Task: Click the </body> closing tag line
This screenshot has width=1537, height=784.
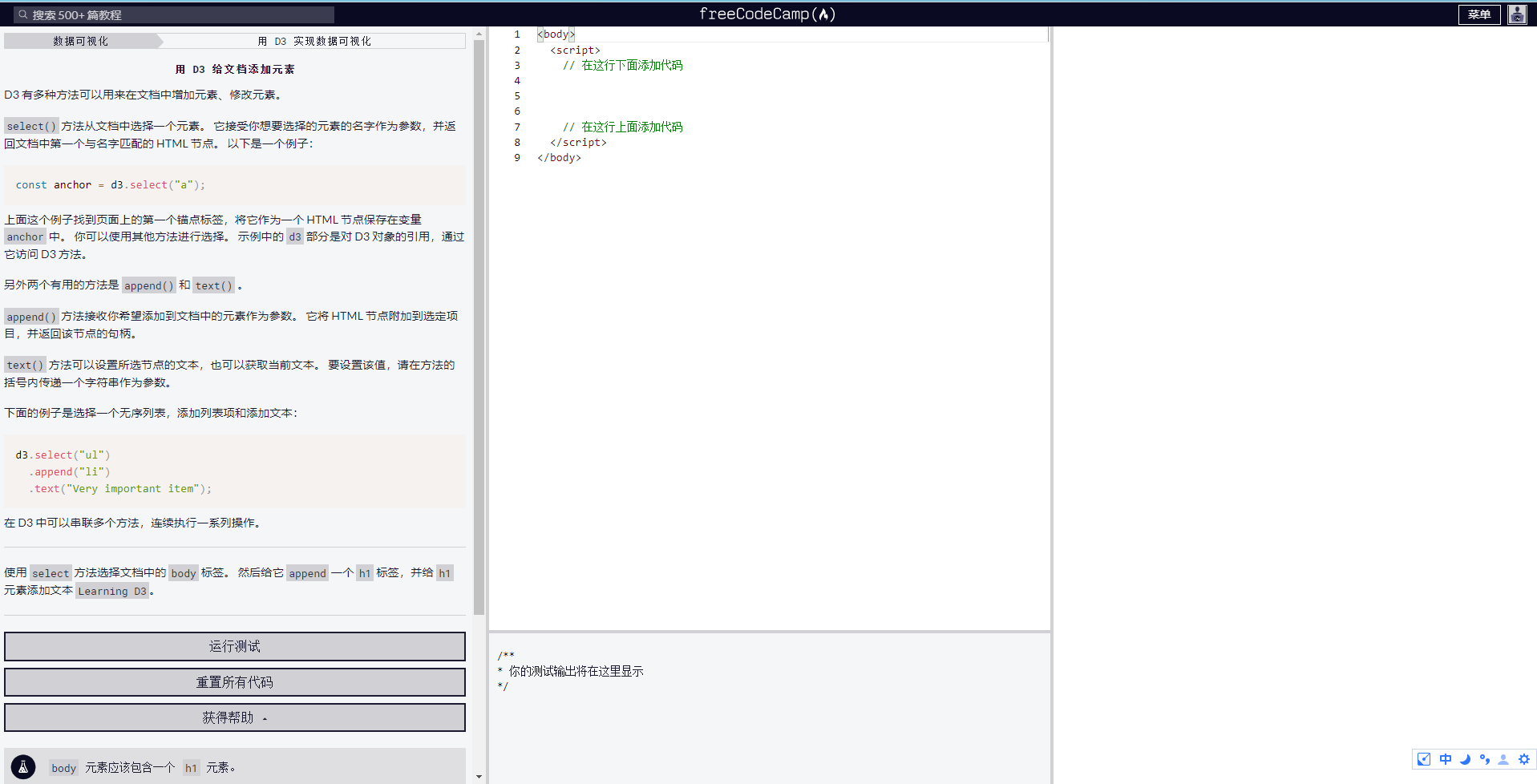Action: (x=559, y=158)
